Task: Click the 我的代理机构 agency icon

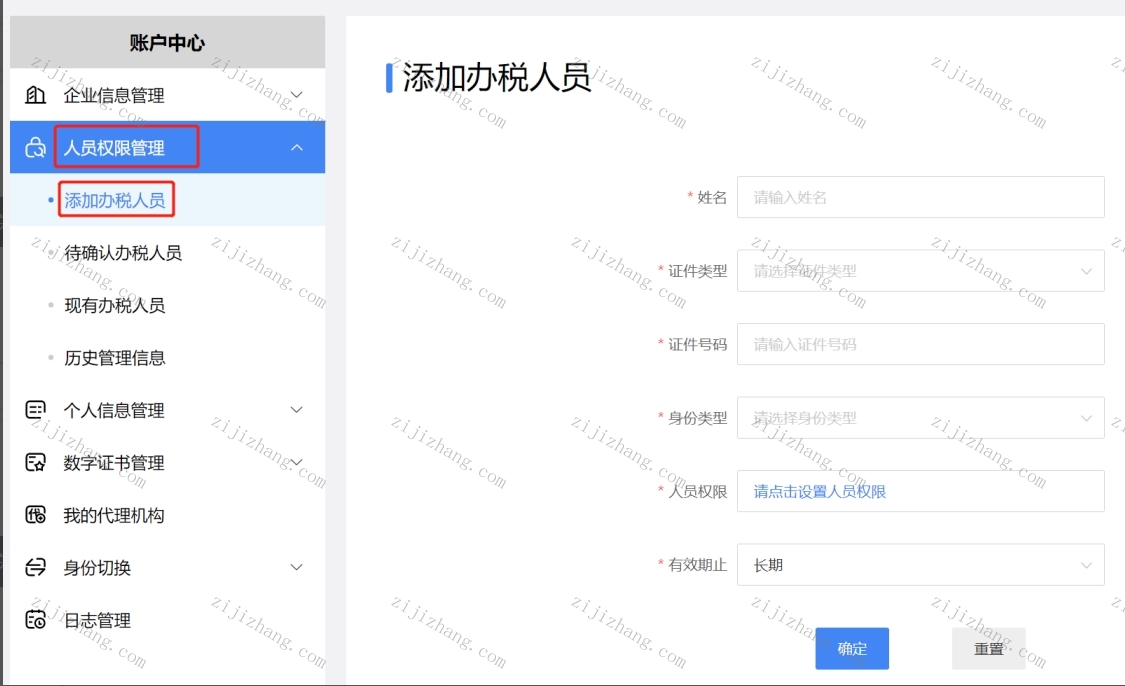Action: 35,514
